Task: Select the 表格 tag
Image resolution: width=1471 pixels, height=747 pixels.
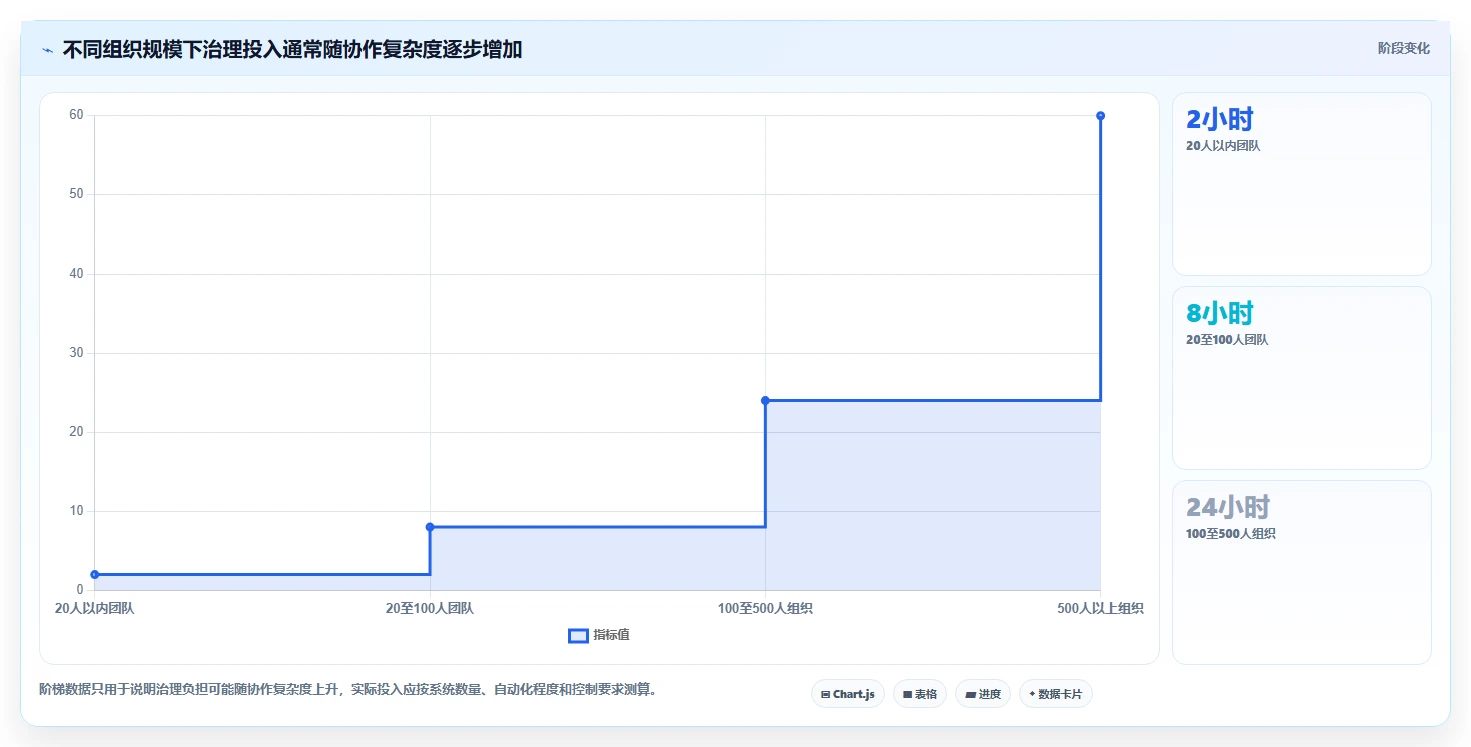Action: [x=920, y=694]
